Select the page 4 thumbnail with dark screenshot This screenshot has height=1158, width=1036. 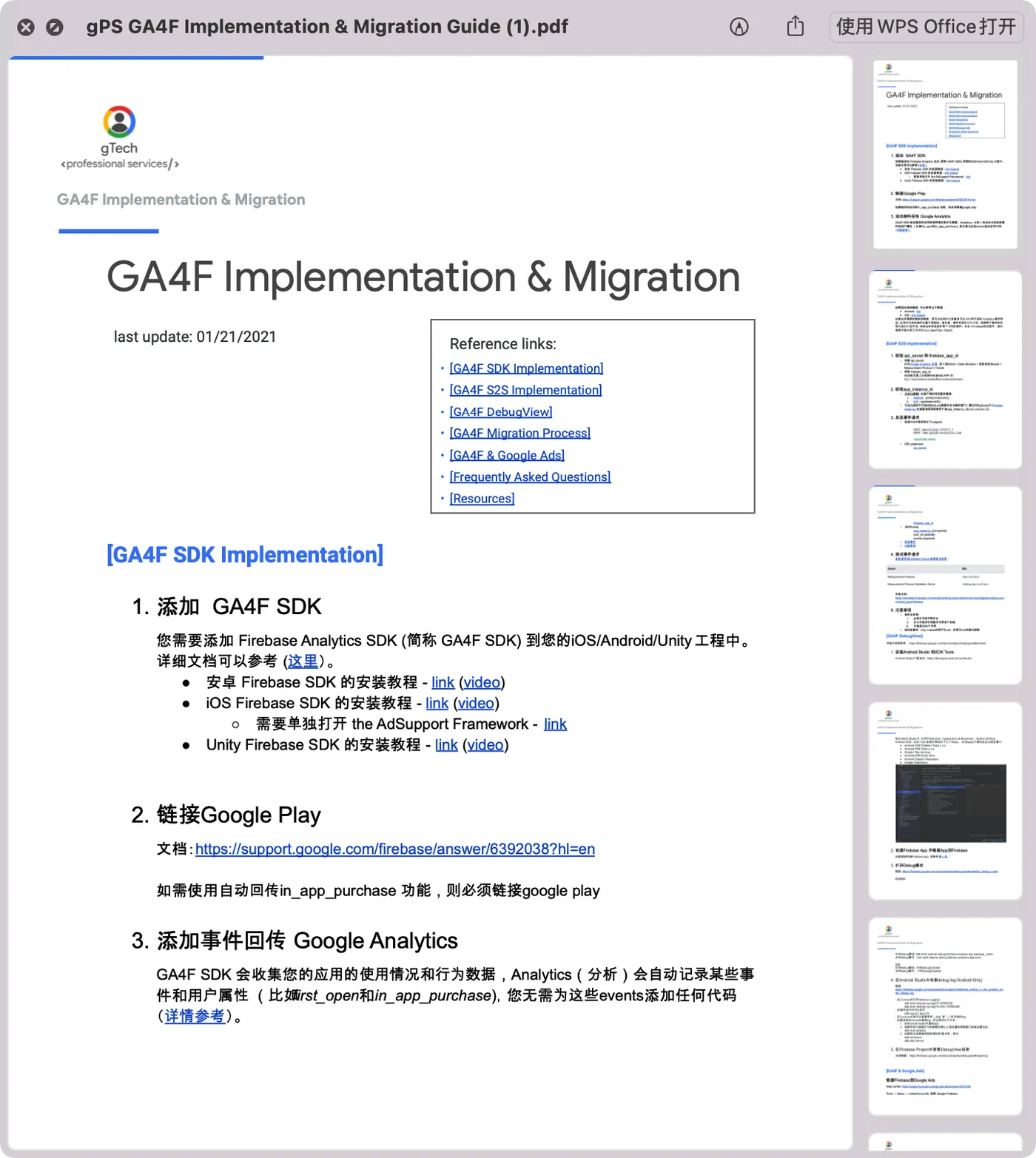pos(945,801)
